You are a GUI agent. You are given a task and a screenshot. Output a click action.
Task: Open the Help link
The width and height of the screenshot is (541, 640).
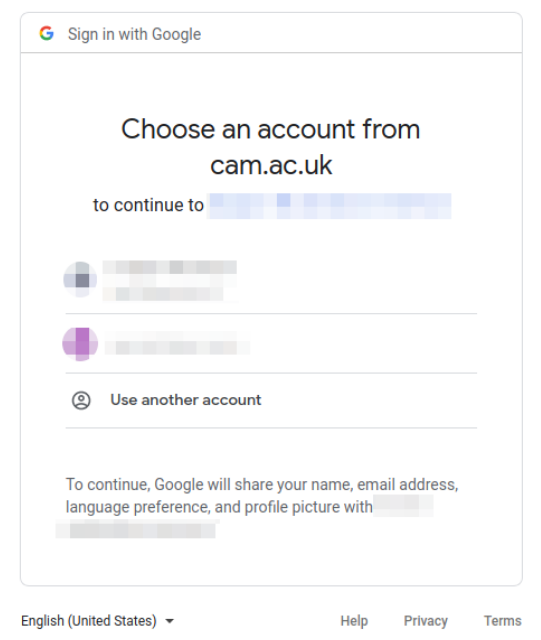coord(354,621)
